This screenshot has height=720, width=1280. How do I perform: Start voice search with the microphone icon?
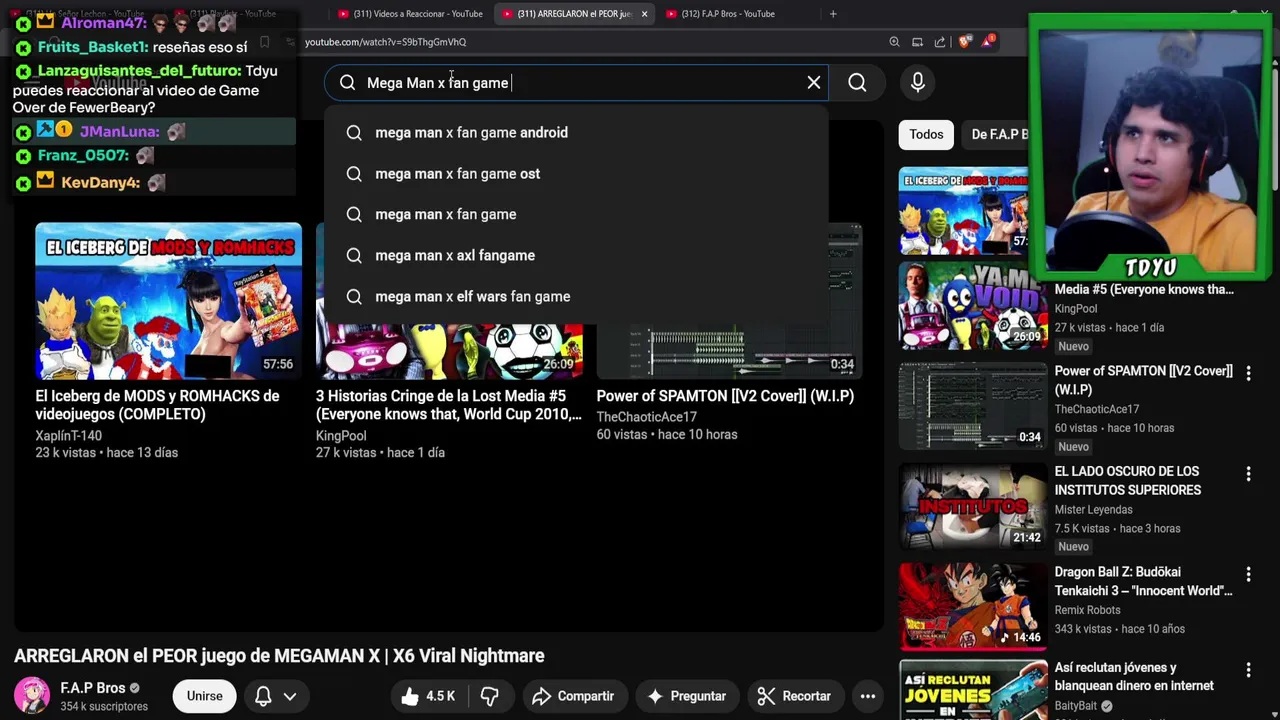pos(918,83)
